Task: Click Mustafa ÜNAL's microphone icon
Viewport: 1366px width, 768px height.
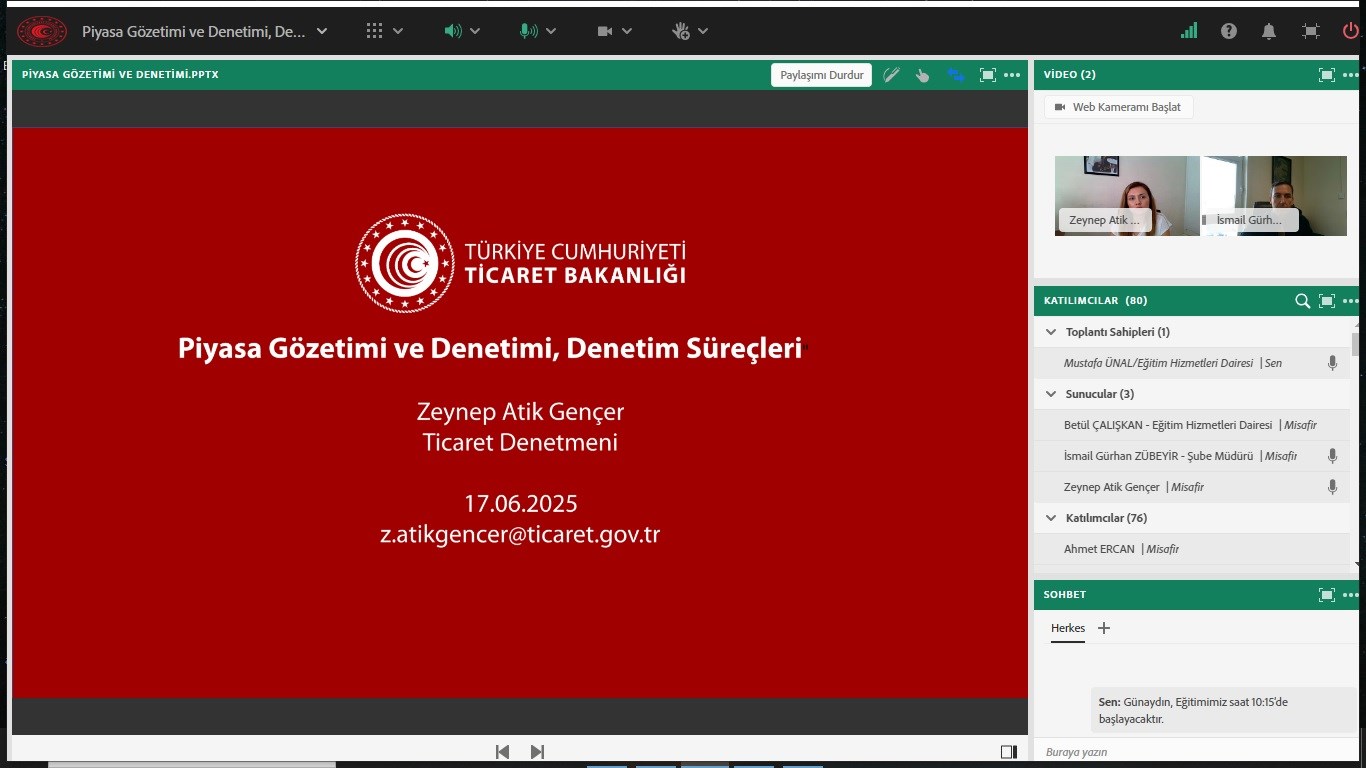Action: tap(1332, 363)
